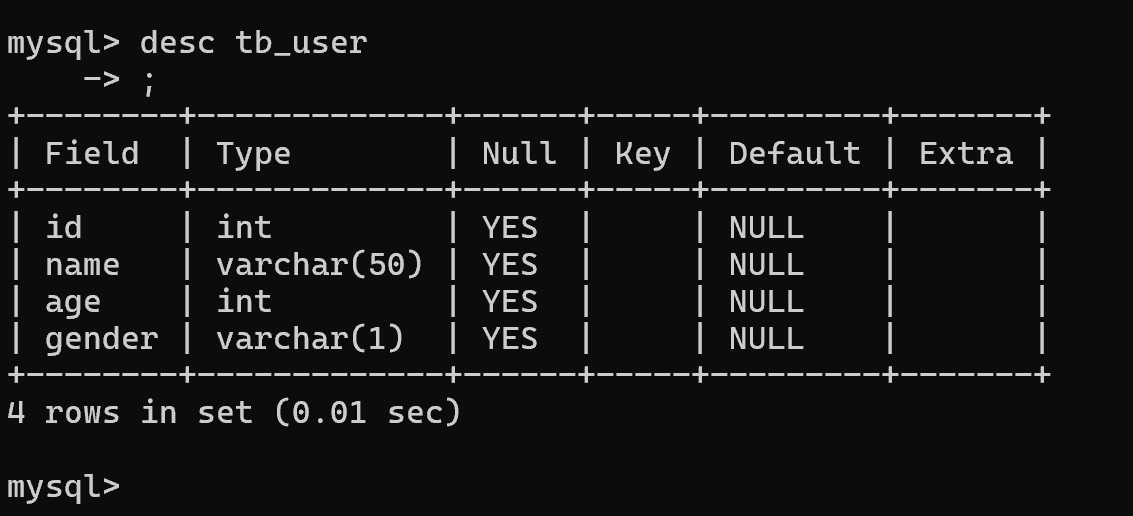The image size is (1133, 516).
Task: Click the 'int' type in the age row
Action: pos(243,302)
